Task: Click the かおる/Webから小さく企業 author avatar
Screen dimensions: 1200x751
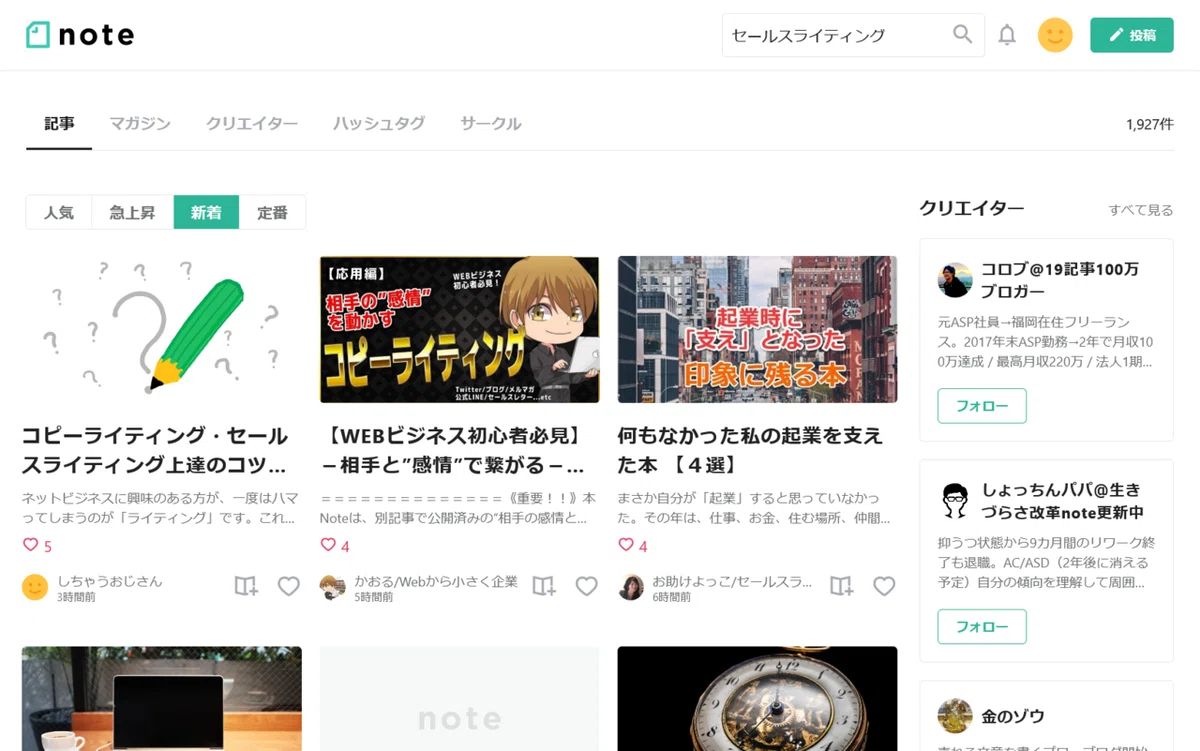Action: click(333, 587)
